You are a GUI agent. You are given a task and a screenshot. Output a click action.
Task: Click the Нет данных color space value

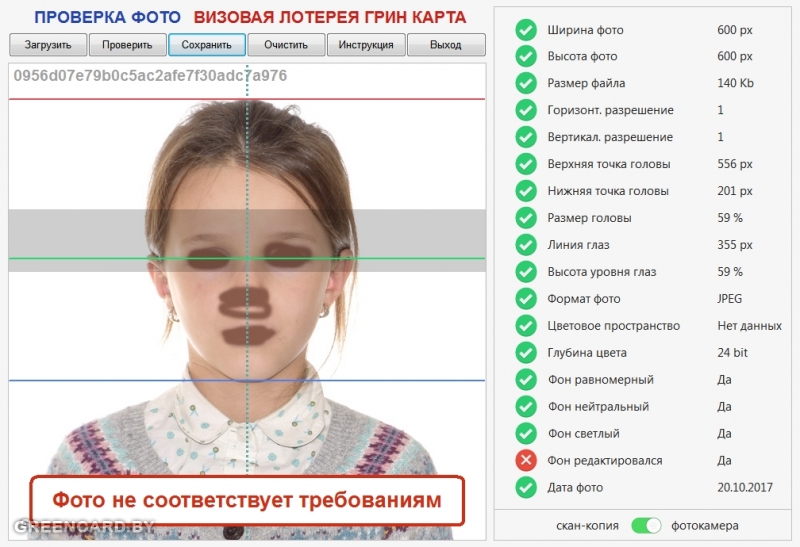pyautogui.click(x=749, y=326)
